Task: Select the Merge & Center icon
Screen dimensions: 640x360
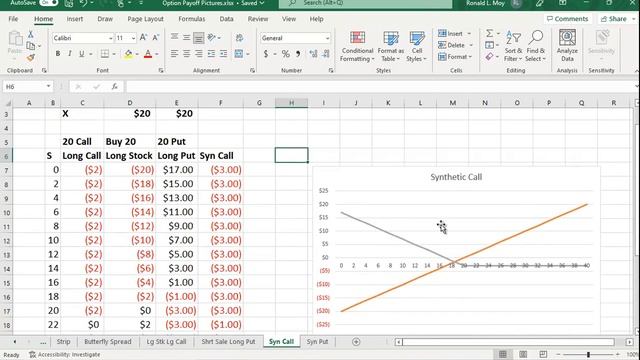Action: click(239, 54)
